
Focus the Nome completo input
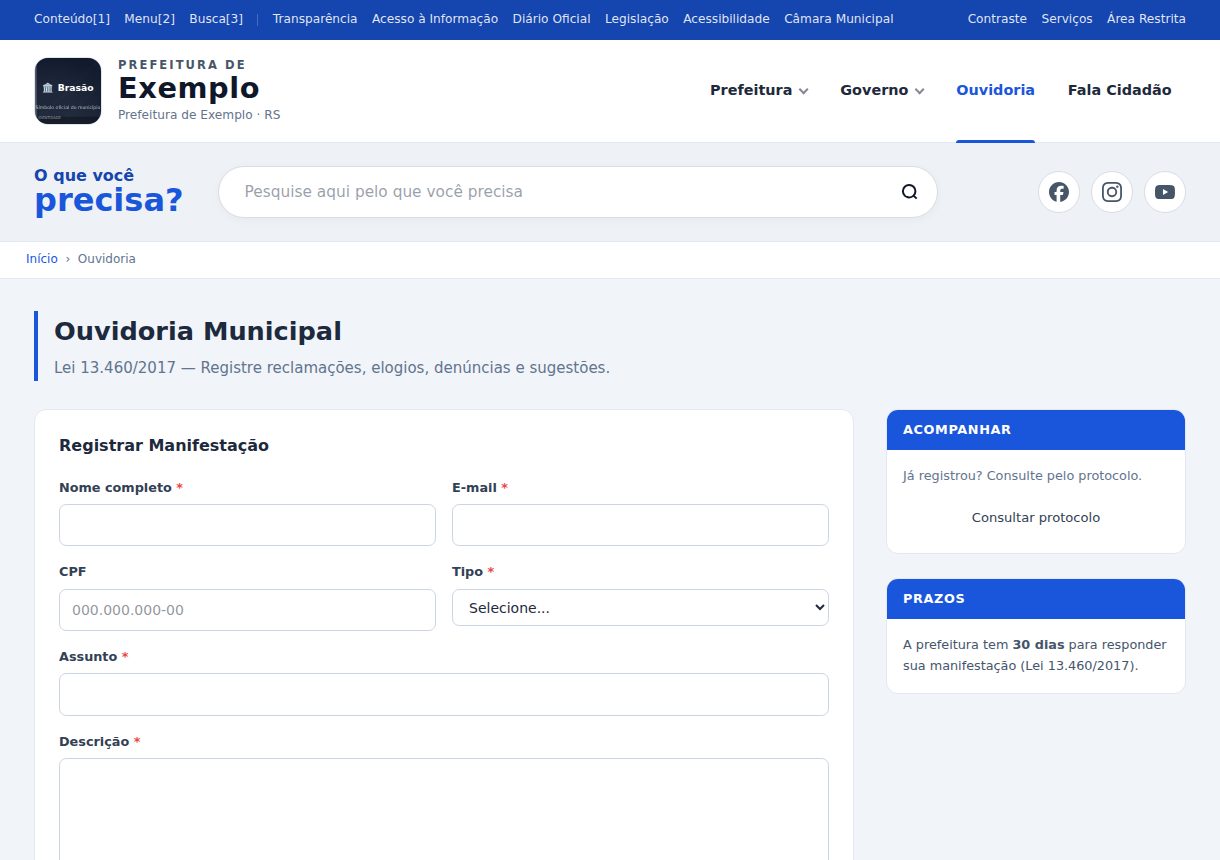click(x=247, y=525)
